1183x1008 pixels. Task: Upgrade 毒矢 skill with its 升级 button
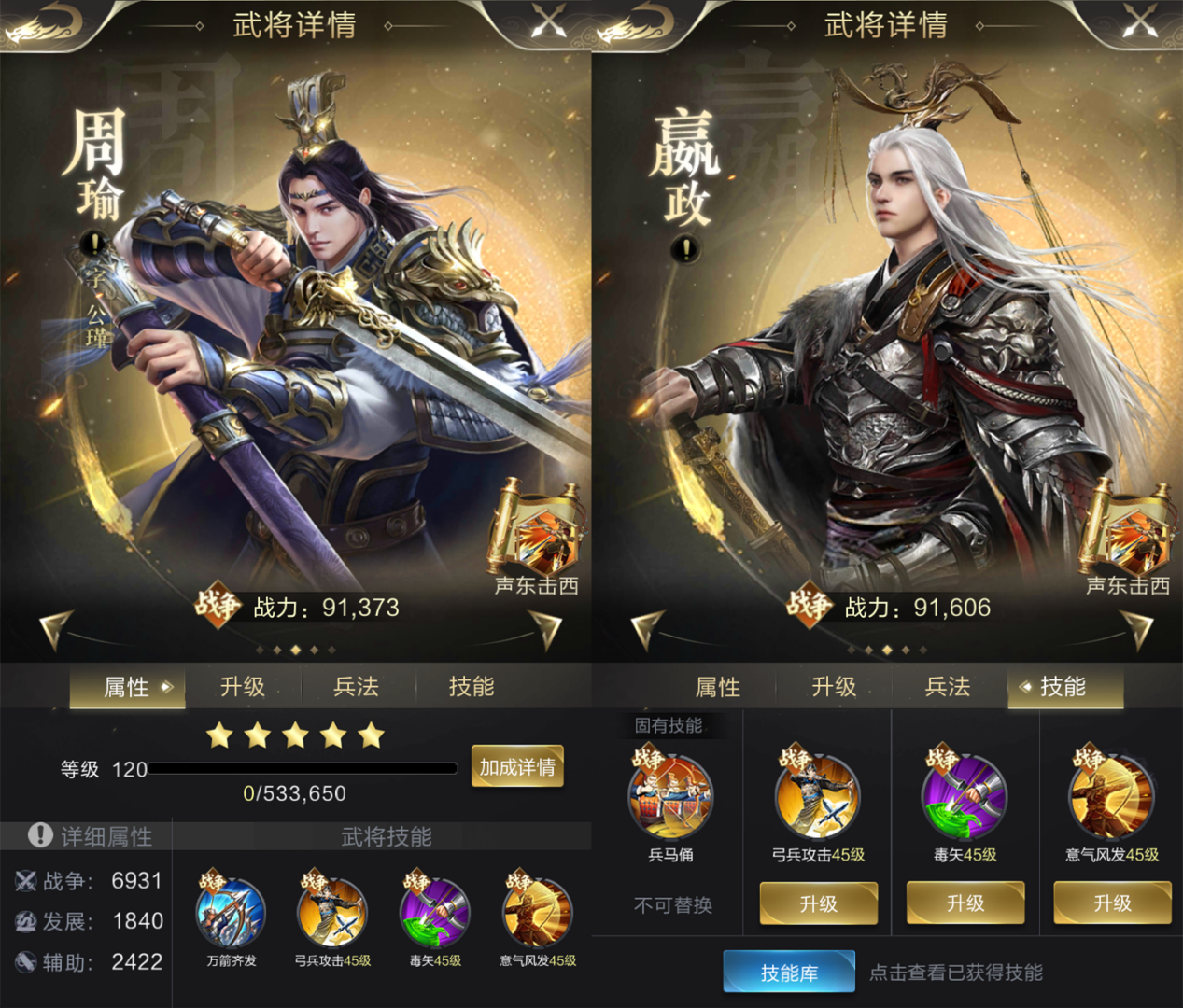click(x=965, y=903)
